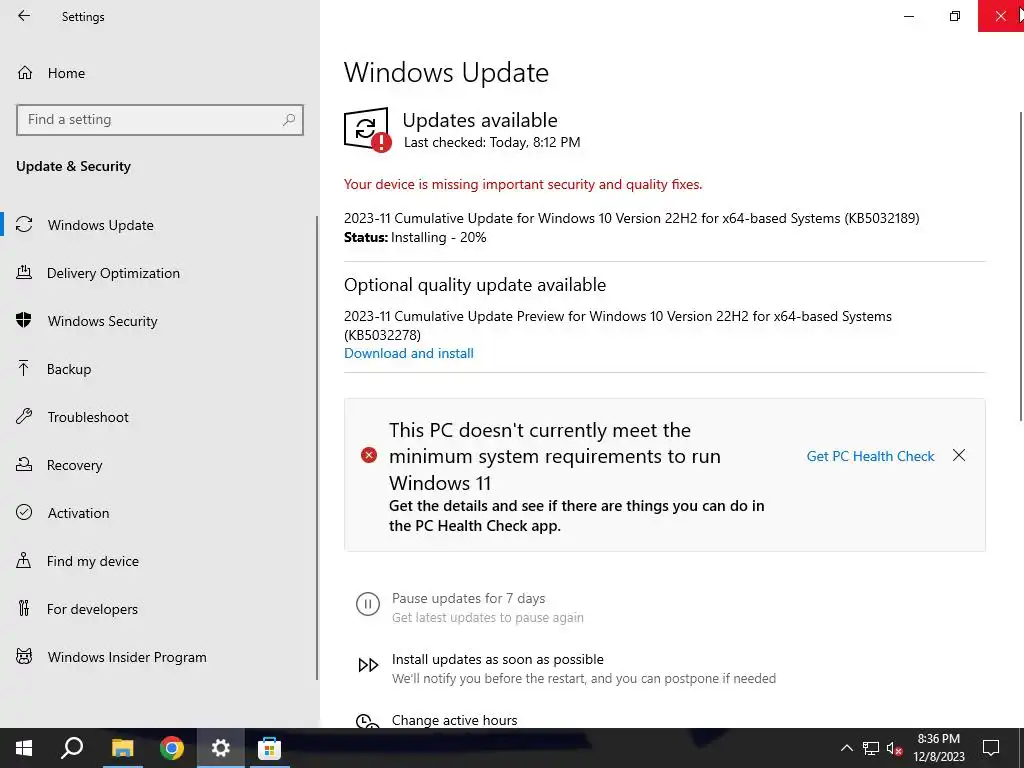This screenshot has height=768, width=1024.
Task: Click the pause circle icon
Action: tap(368, 604)
